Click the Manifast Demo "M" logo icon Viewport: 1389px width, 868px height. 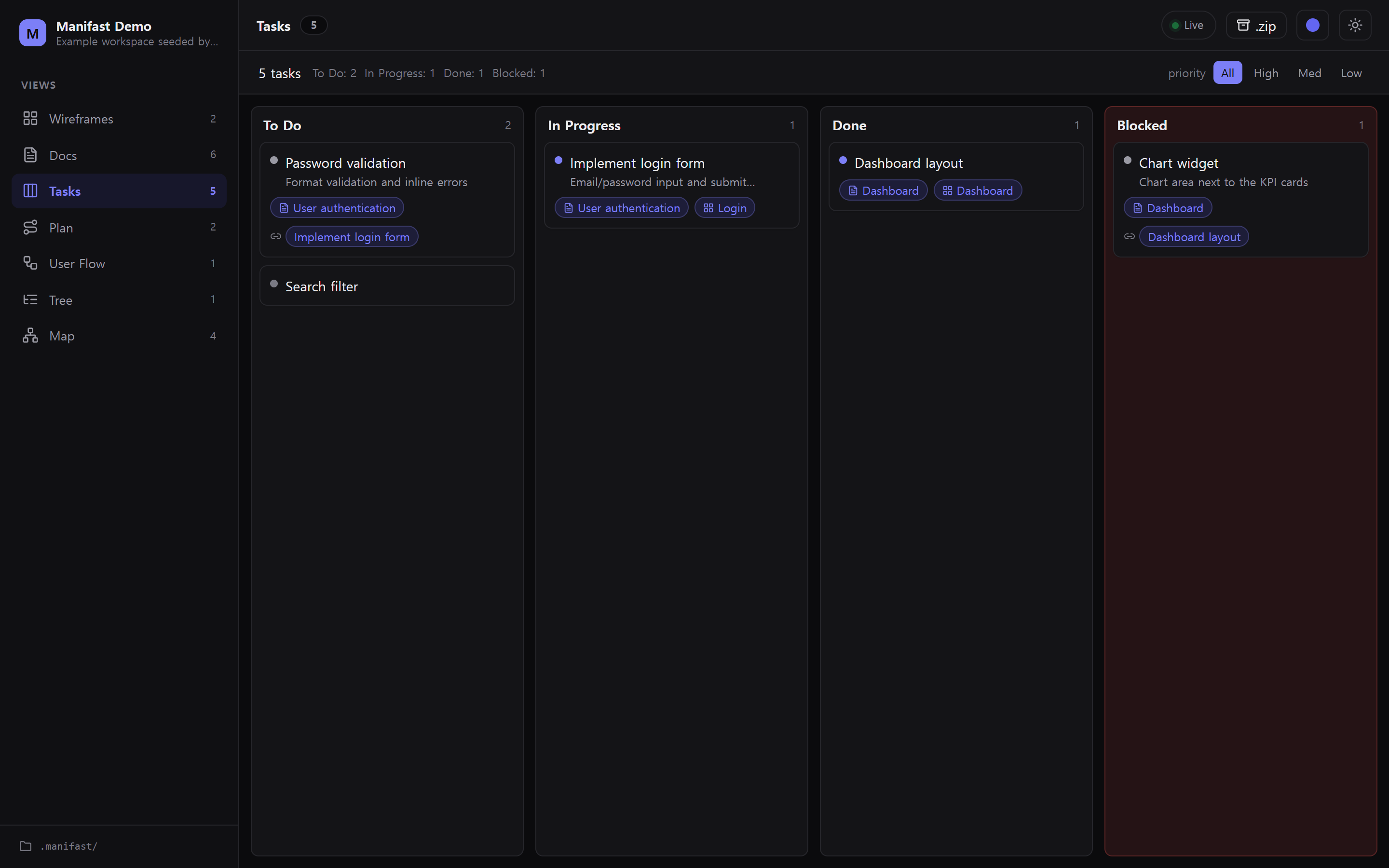click(x=33, y=33)
